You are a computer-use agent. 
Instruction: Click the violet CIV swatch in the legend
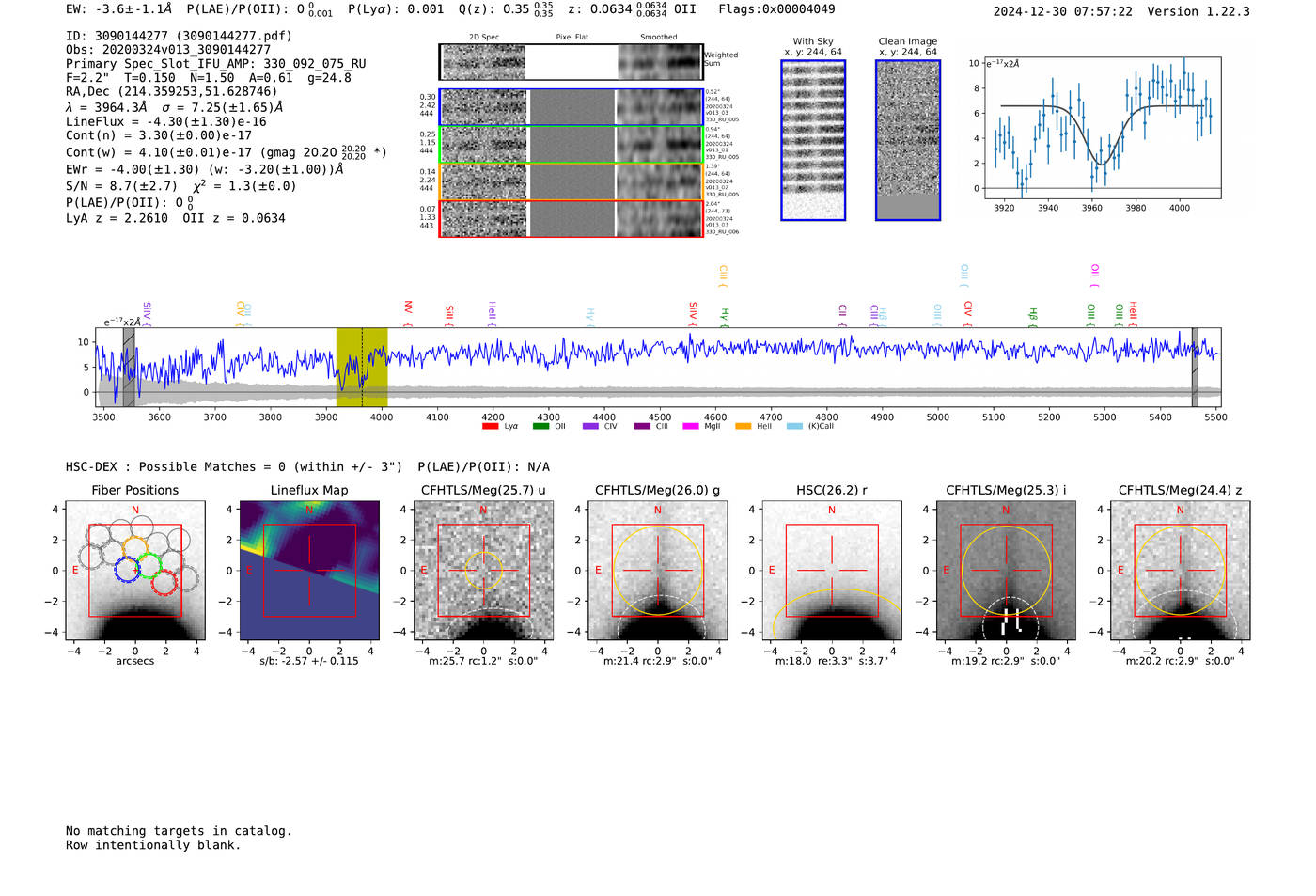(x=590, y=427)
